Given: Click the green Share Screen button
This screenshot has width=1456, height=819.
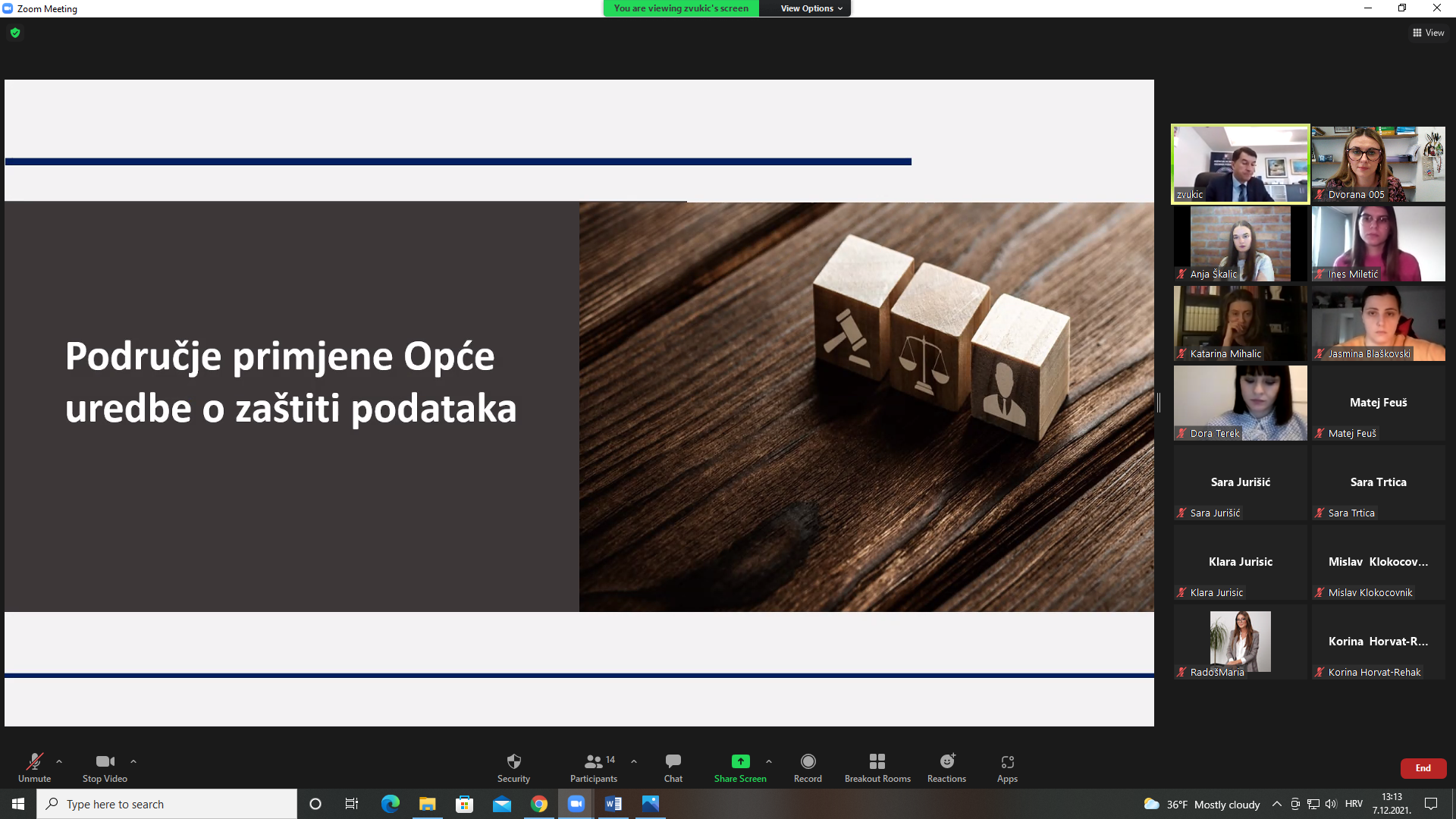Looking at the screenshot, I should tap(740, 767).
